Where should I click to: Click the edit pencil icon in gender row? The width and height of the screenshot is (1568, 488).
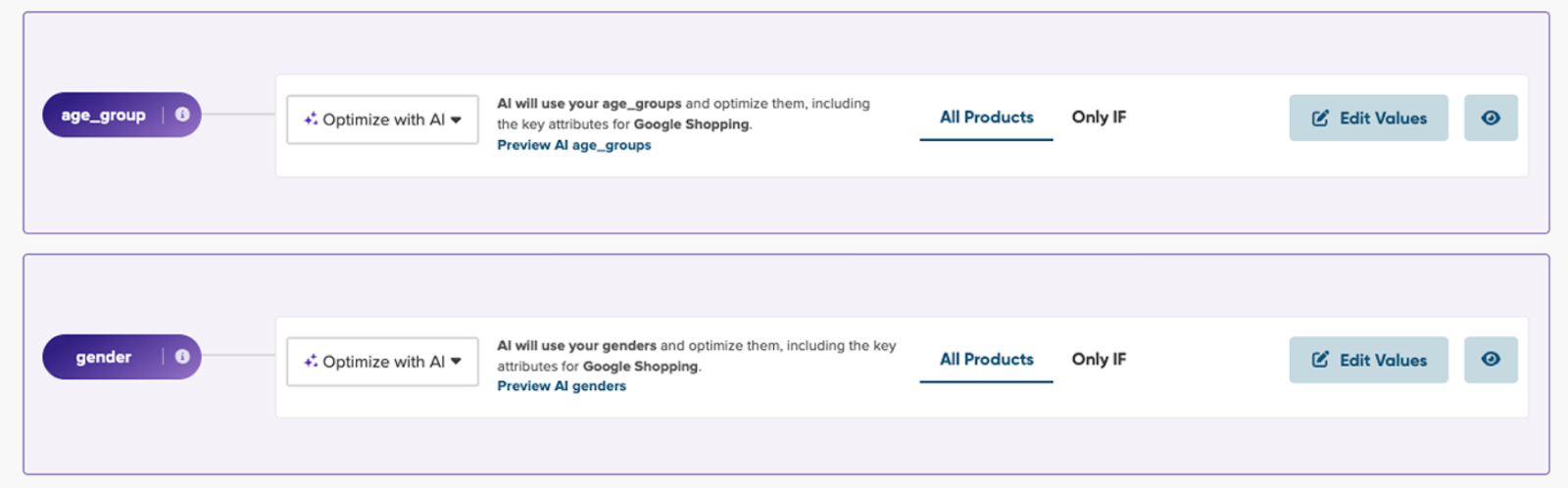click(1320, 360)
